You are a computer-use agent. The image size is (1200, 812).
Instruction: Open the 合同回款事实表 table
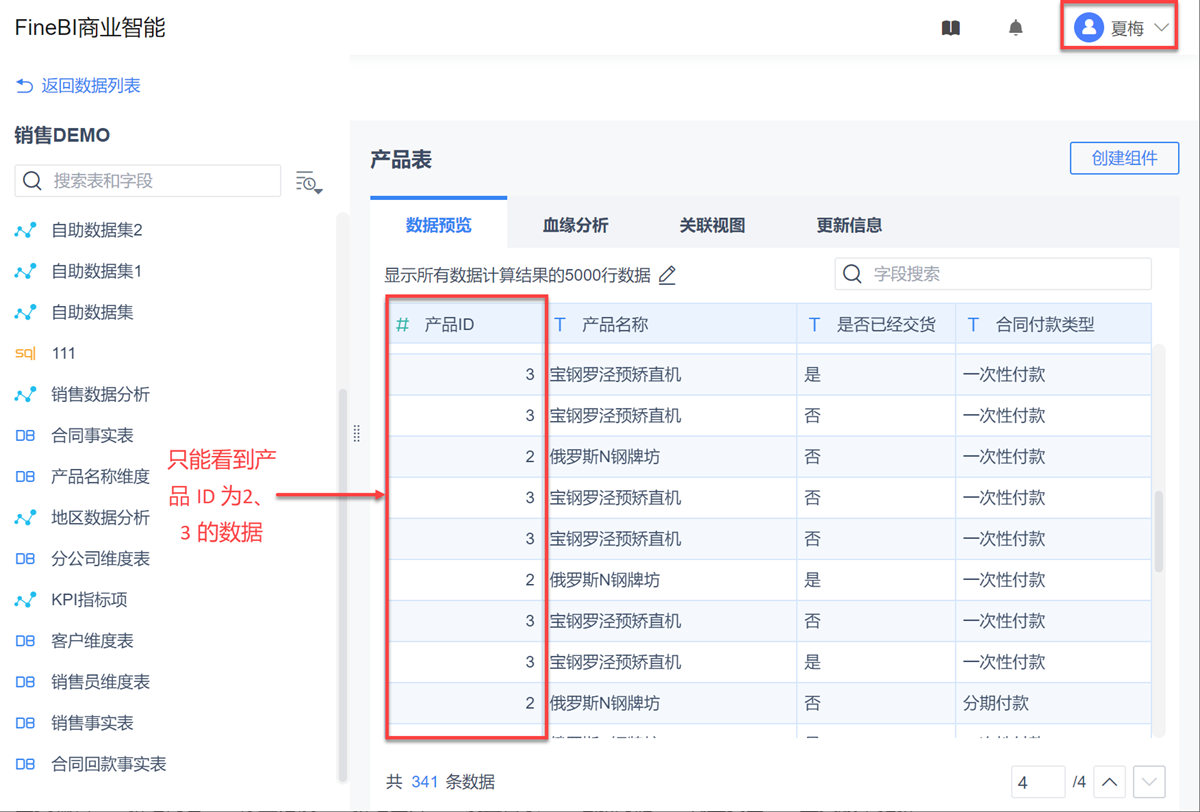108,764
